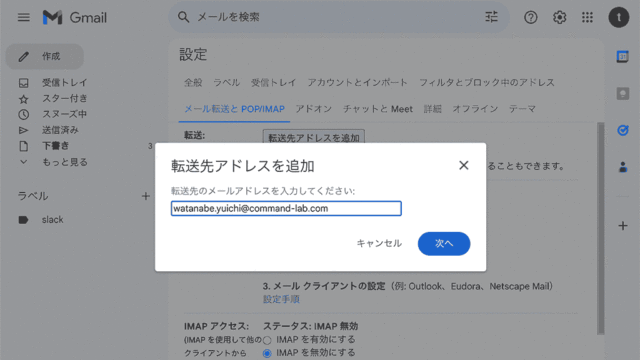Open the main menu hamburger icon

click(24, 17)
